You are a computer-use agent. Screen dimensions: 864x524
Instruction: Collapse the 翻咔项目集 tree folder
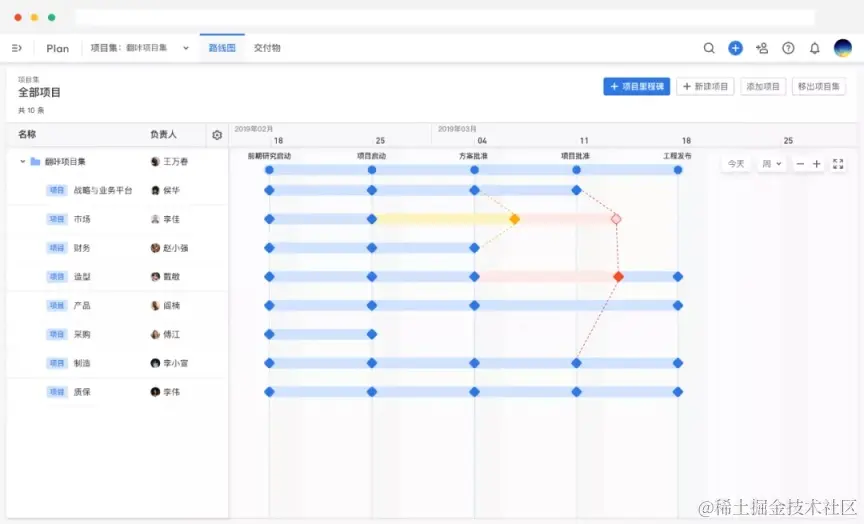pos(23,161)
